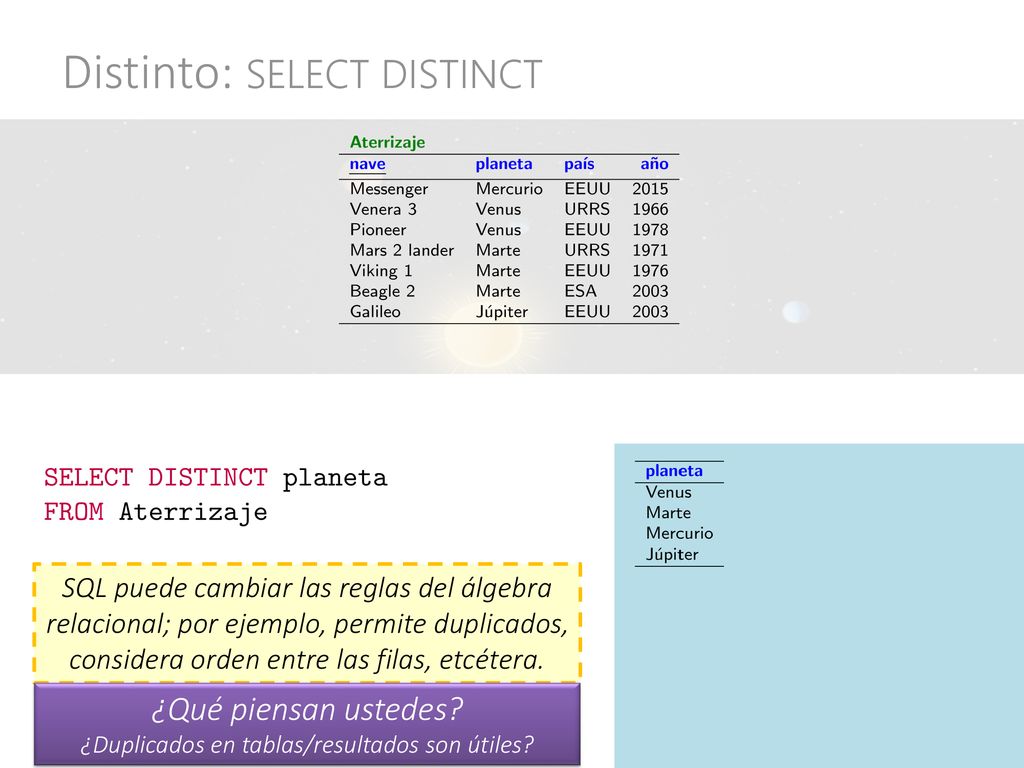Click the "Pioneer" cell
Image resolution: width=1024 pixels, height=768 pixels.
pos(377,230)
